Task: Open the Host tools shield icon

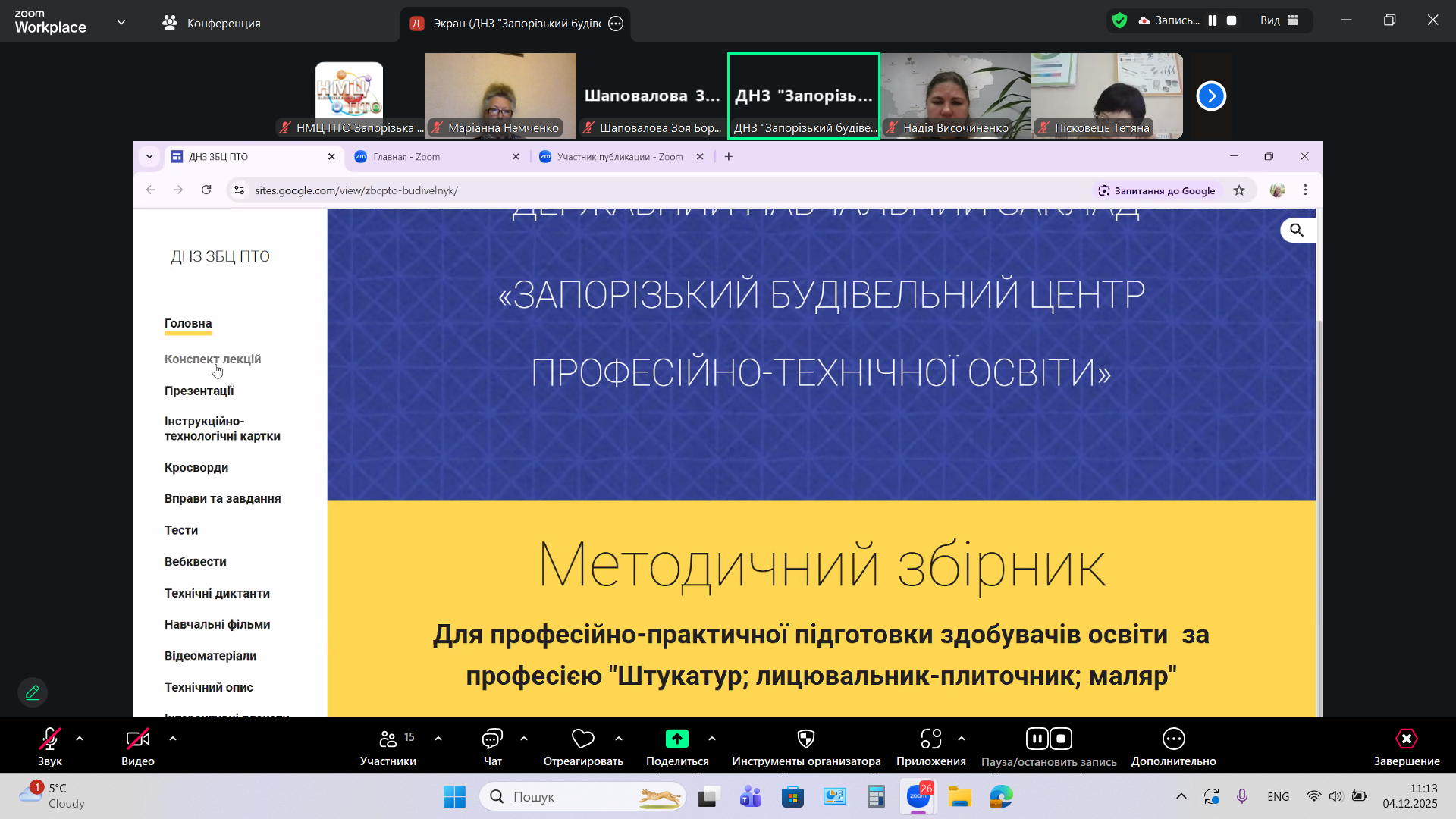Action: pos(806,739)
